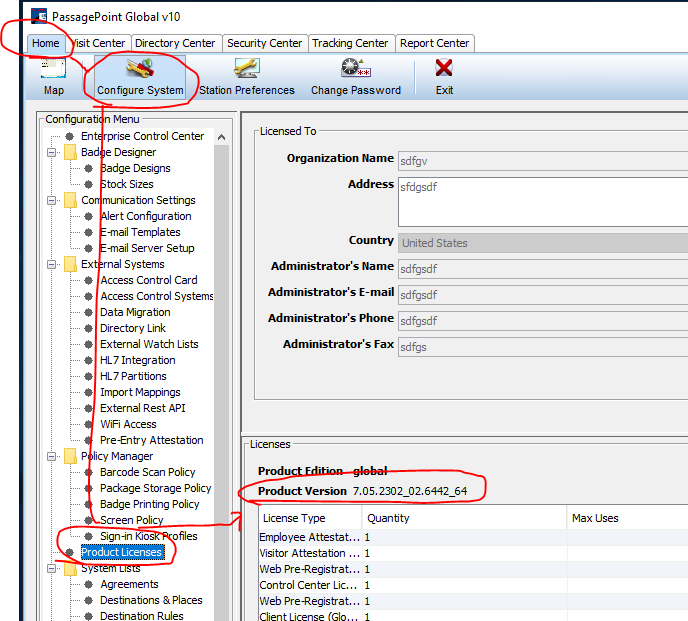Click bullet icon beside Enterprise Control Center
This screenshot has height=621, width=688.
coord(69,136)
